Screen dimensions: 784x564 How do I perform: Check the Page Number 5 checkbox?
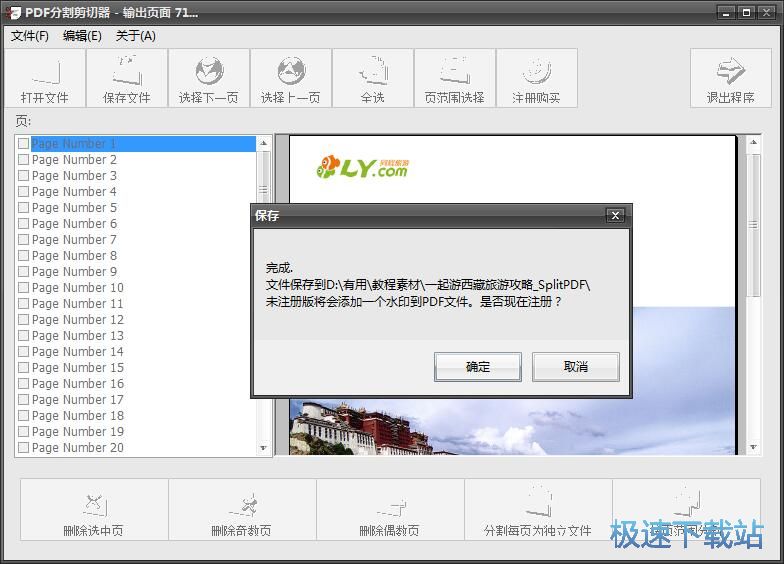(24, 208)
